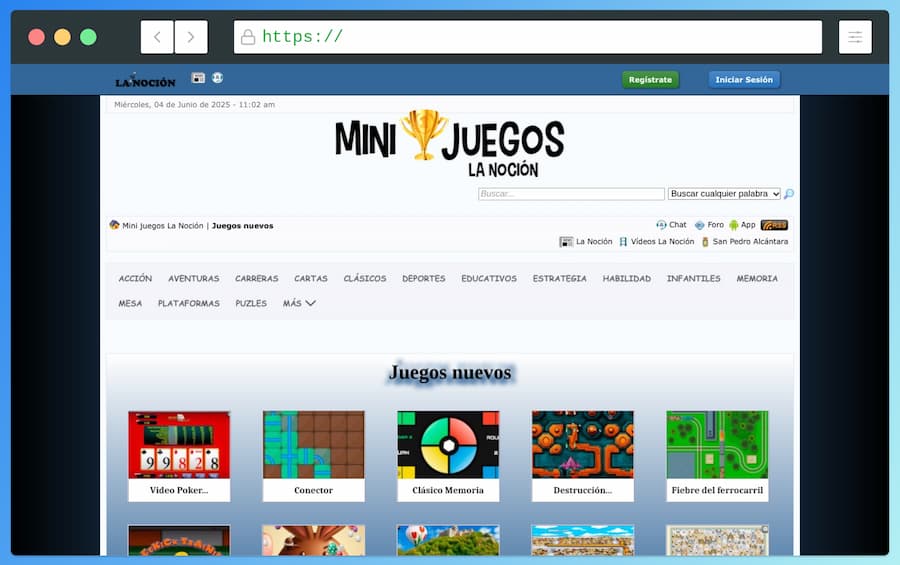Open the MESA category

coord(130,303)
